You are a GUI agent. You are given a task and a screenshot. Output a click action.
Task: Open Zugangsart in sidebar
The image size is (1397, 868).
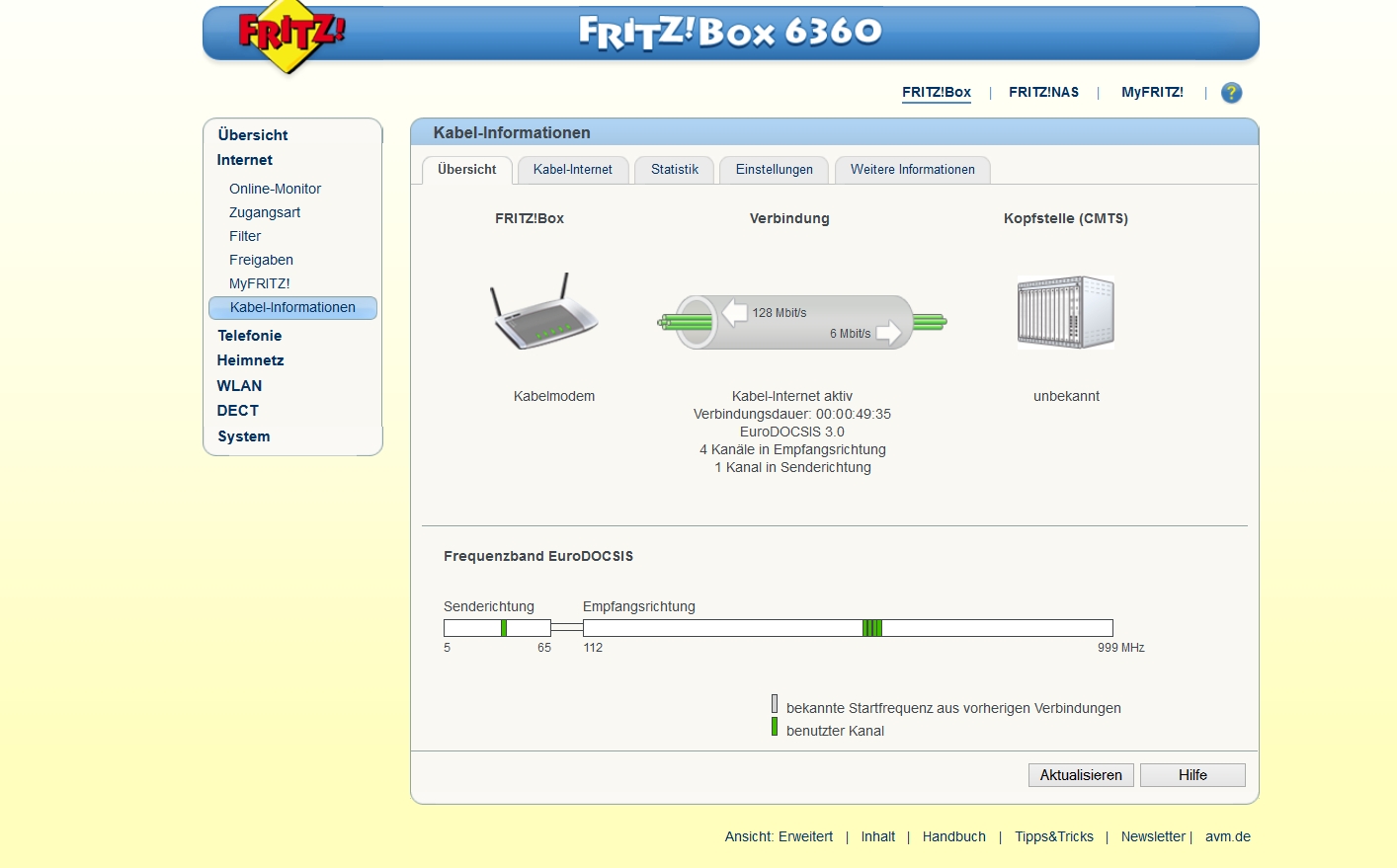(265, 212)
